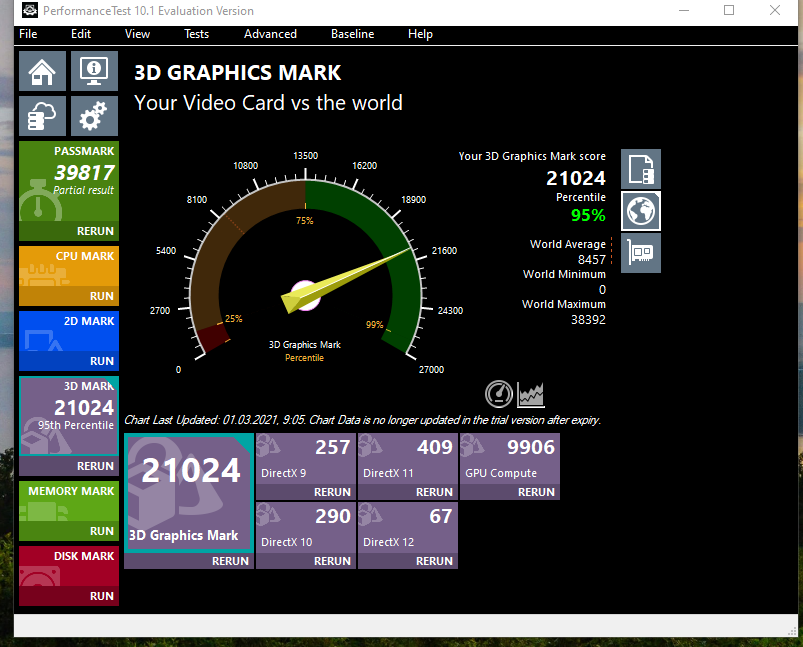Click the 95% percentile value
Screen dimensions: 803x647
pos(588,215)
